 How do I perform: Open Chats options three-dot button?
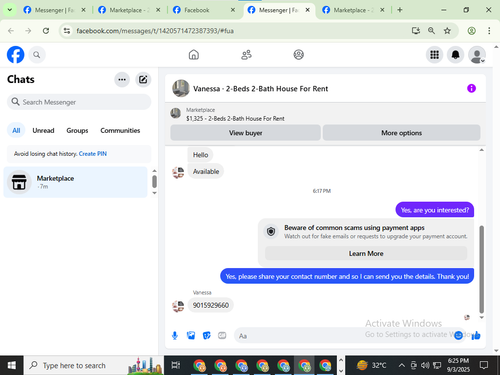click(x=122, y=79)
